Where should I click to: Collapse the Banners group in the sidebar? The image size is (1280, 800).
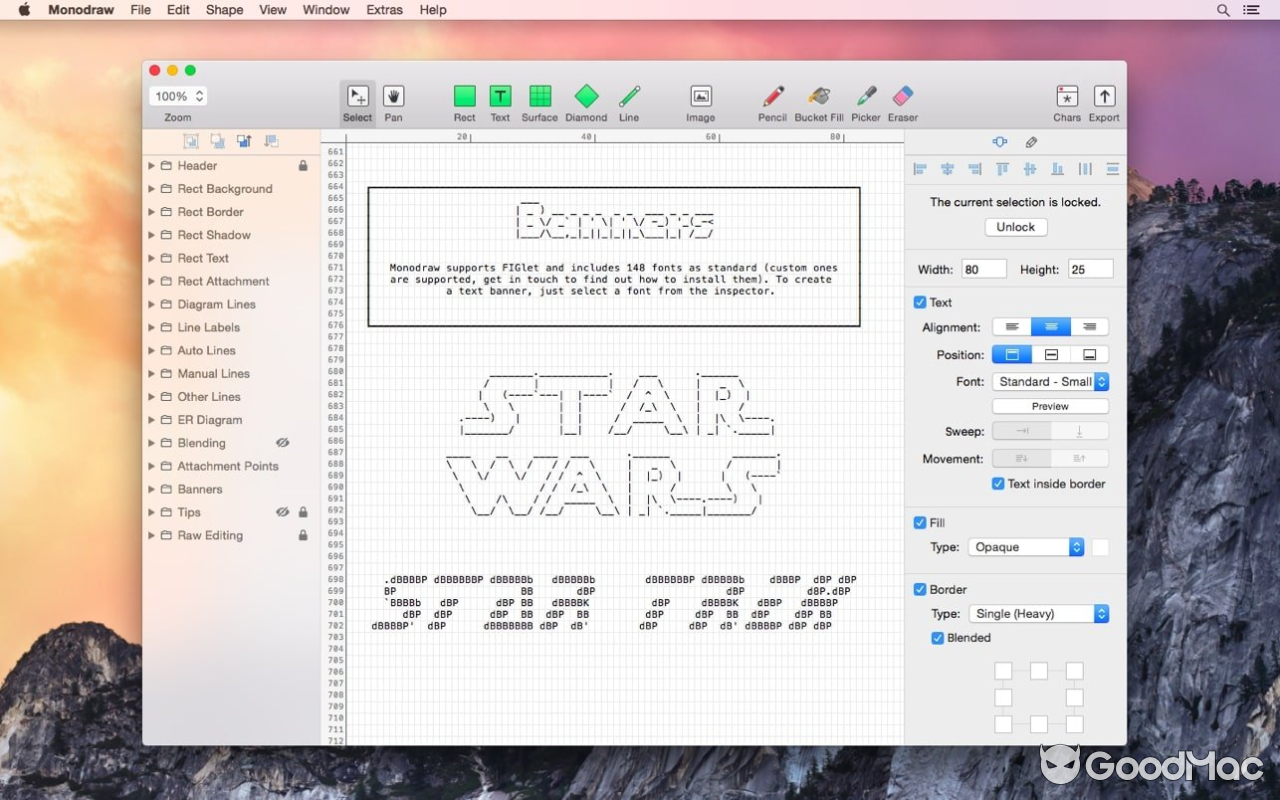click(x=152, y=489)
